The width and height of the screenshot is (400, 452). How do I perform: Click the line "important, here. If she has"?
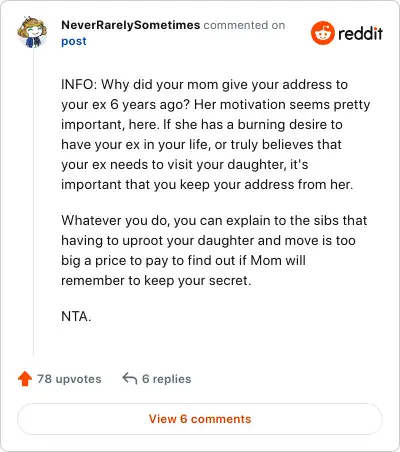point(202,124)
